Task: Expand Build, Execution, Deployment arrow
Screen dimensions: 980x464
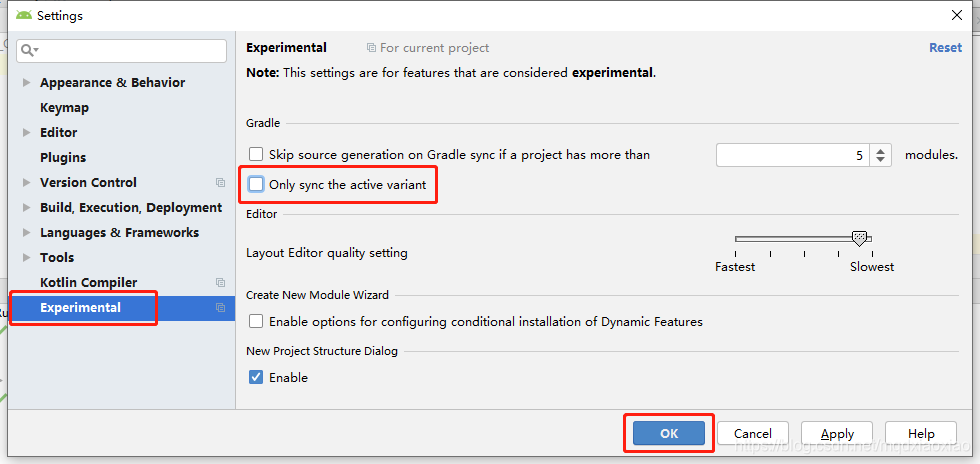Action: [26, 208]
